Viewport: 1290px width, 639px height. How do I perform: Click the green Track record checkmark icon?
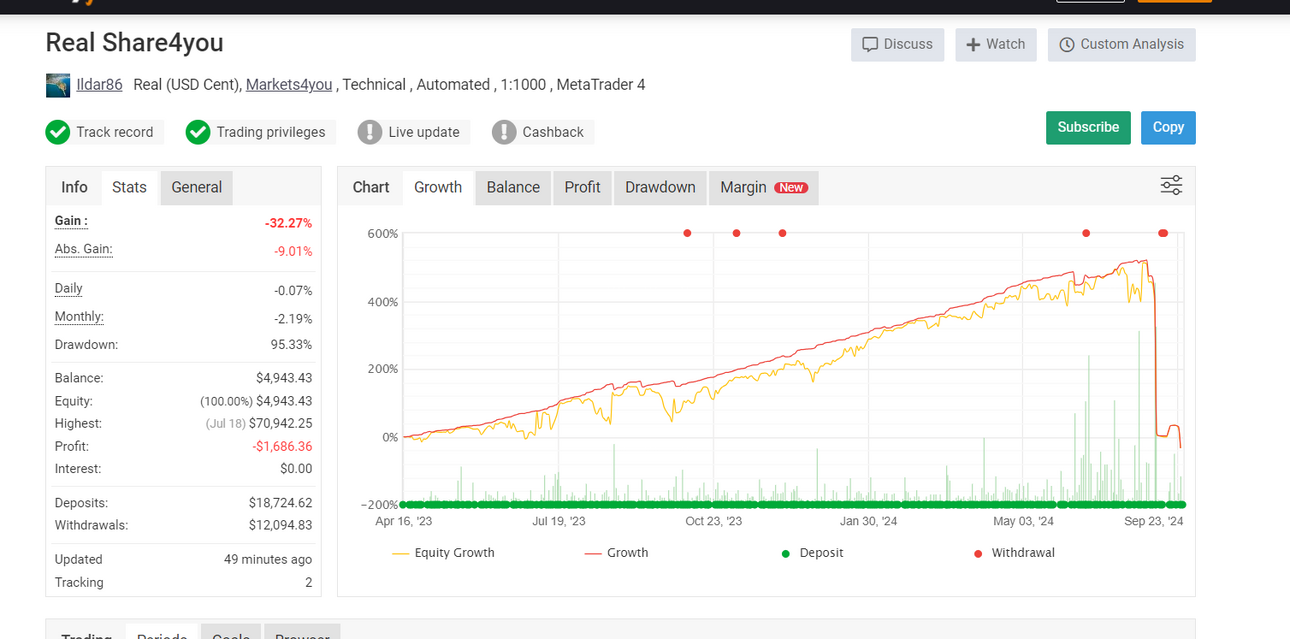click(57, 132)
